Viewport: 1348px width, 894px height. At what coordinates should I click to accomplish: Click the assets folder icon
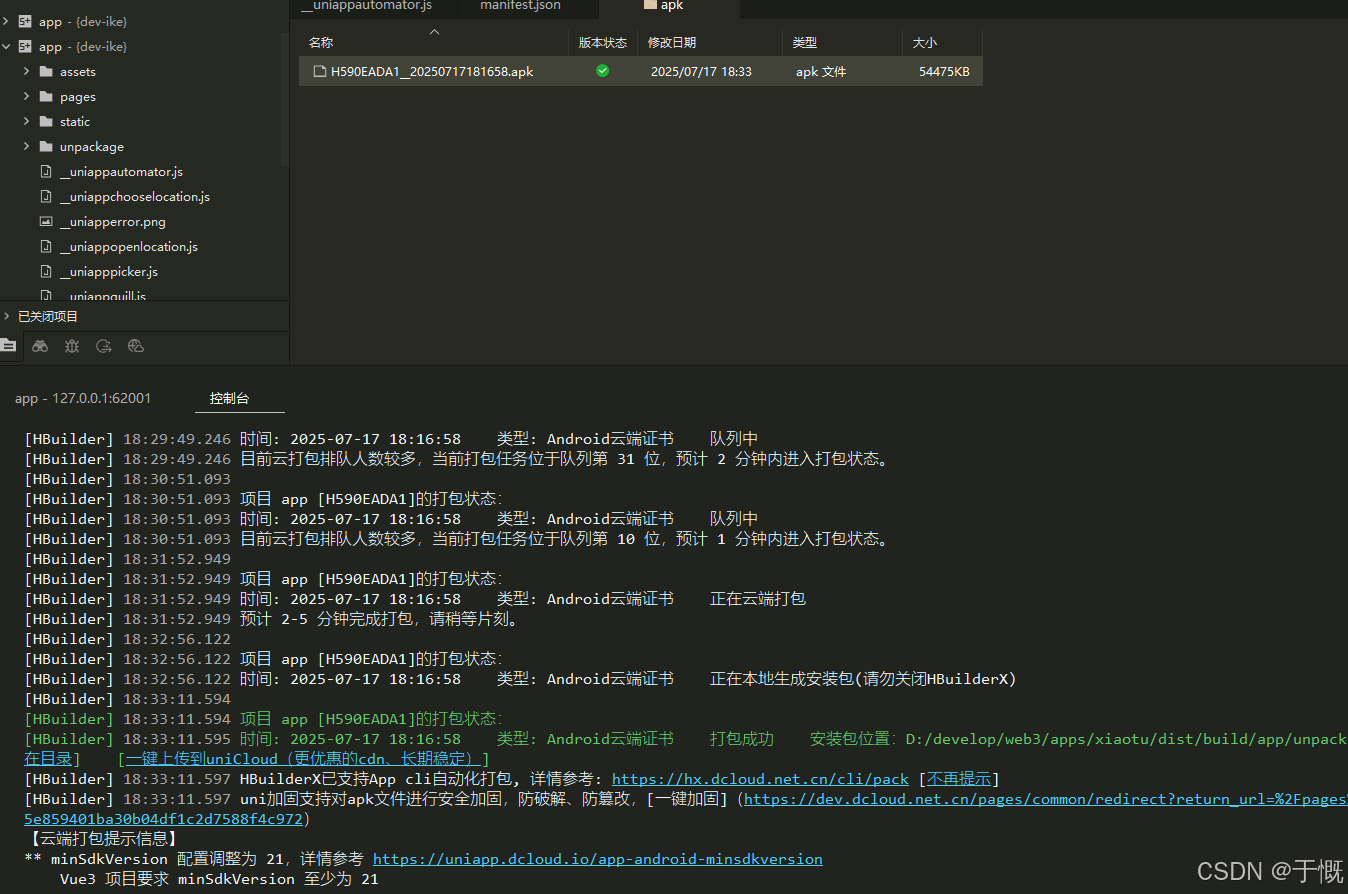click(46, 72)
